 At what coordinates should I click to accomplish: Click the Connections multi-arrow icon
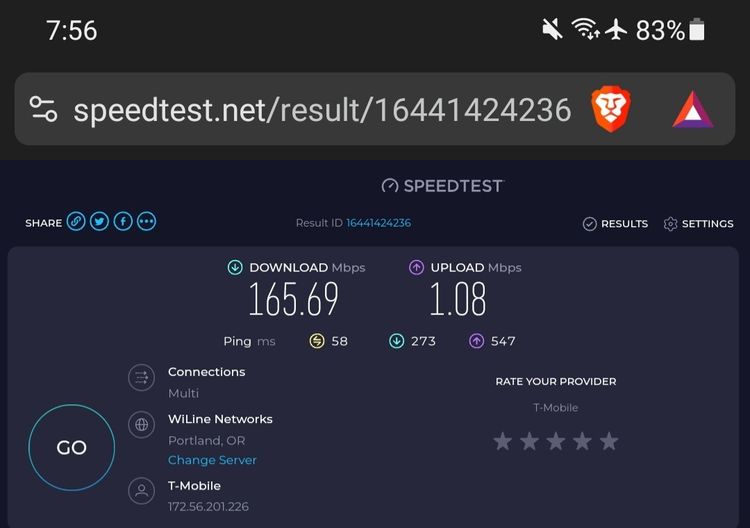point(142,378)
